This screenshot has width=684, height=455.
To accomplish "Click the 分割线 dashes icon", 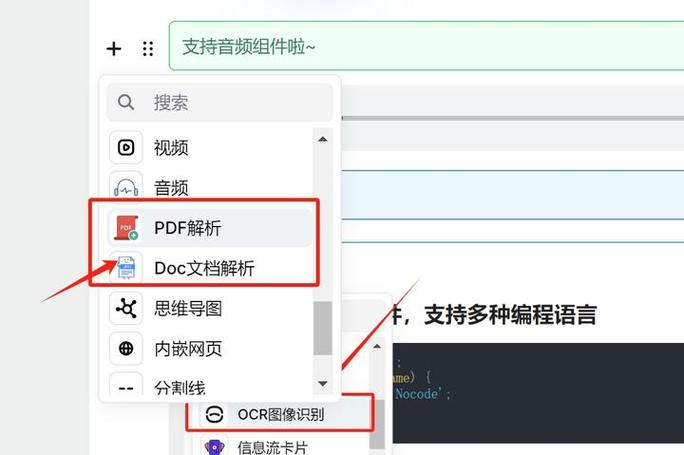I will [126, 387].
